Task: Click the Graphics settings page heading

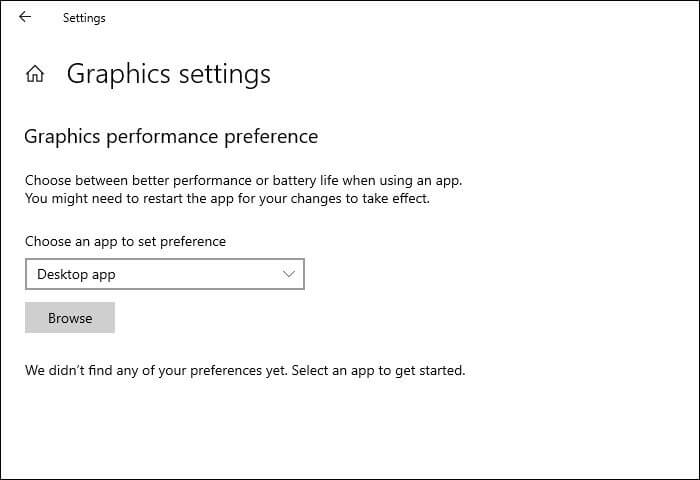Action: [168, 74]
